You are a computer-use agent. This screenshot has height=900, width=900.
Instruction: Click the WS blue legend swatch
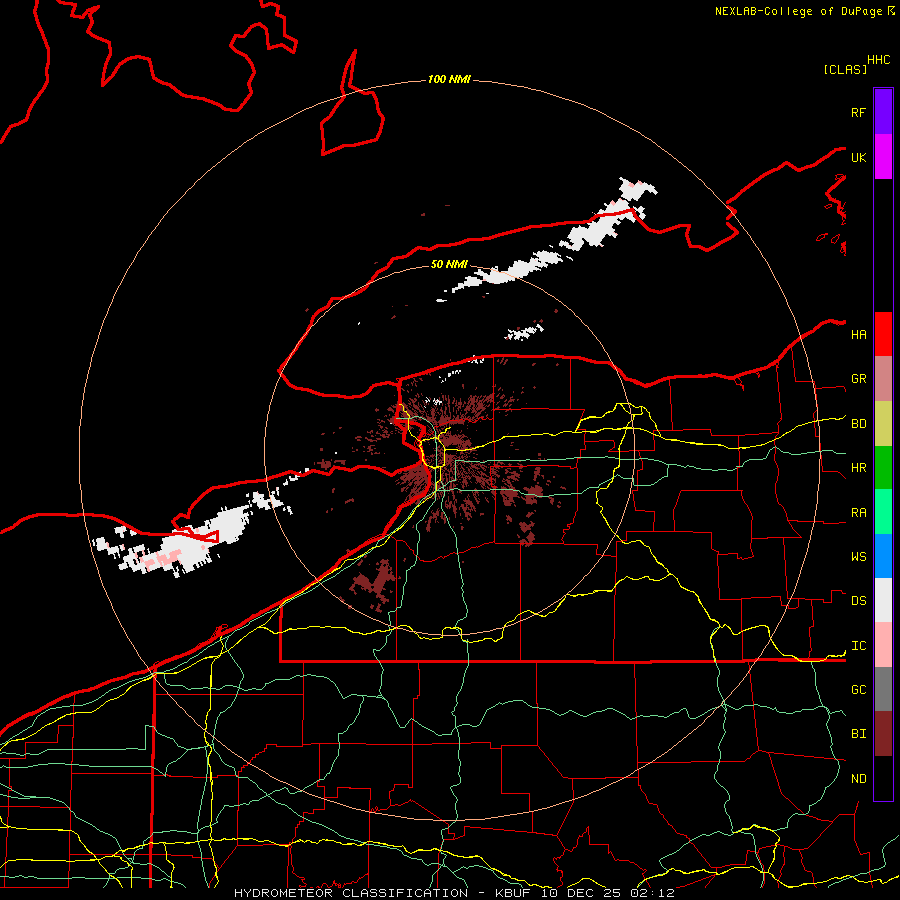pos(883,556)
